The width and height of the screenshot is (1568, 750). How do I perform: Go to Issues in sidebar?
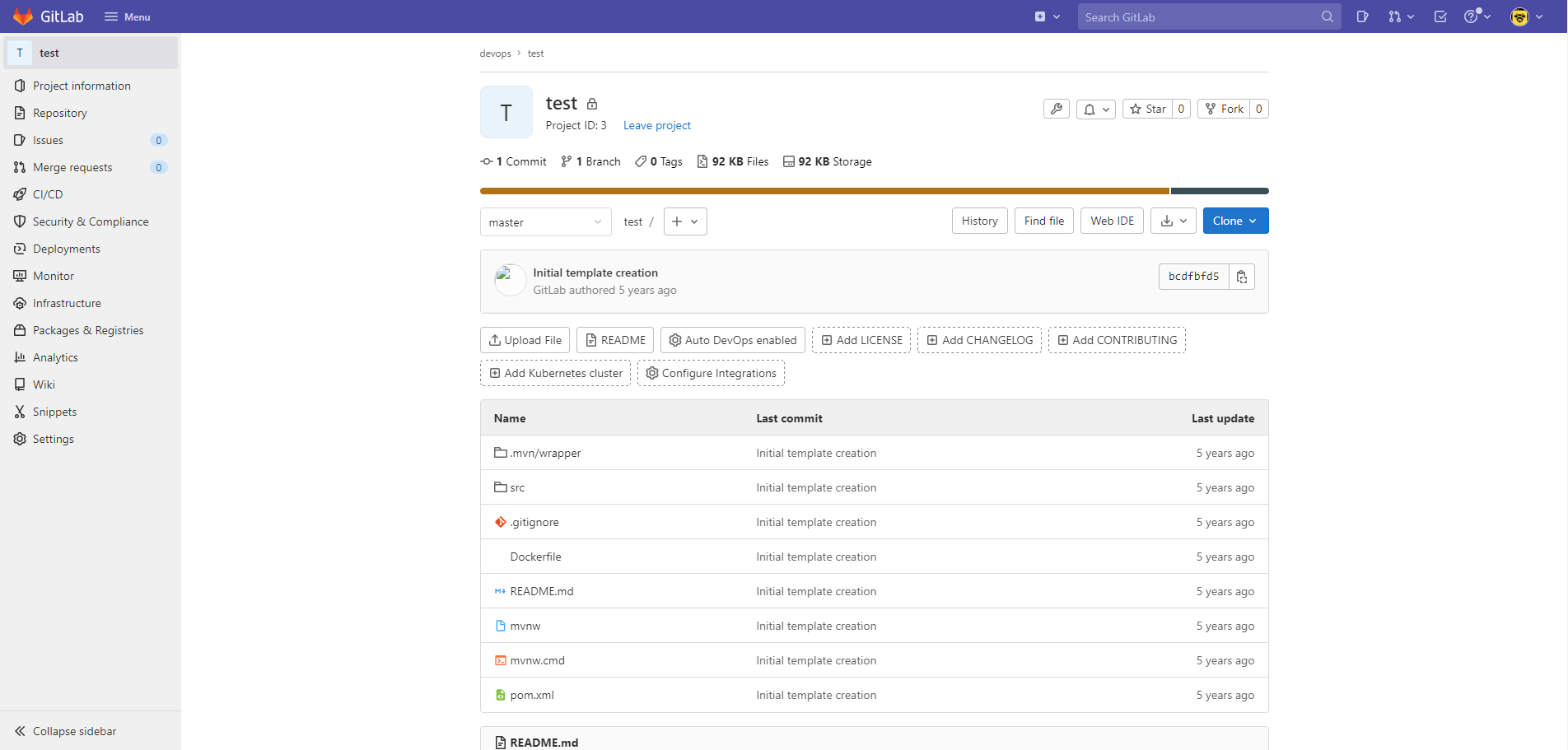[x=91, y=140]
